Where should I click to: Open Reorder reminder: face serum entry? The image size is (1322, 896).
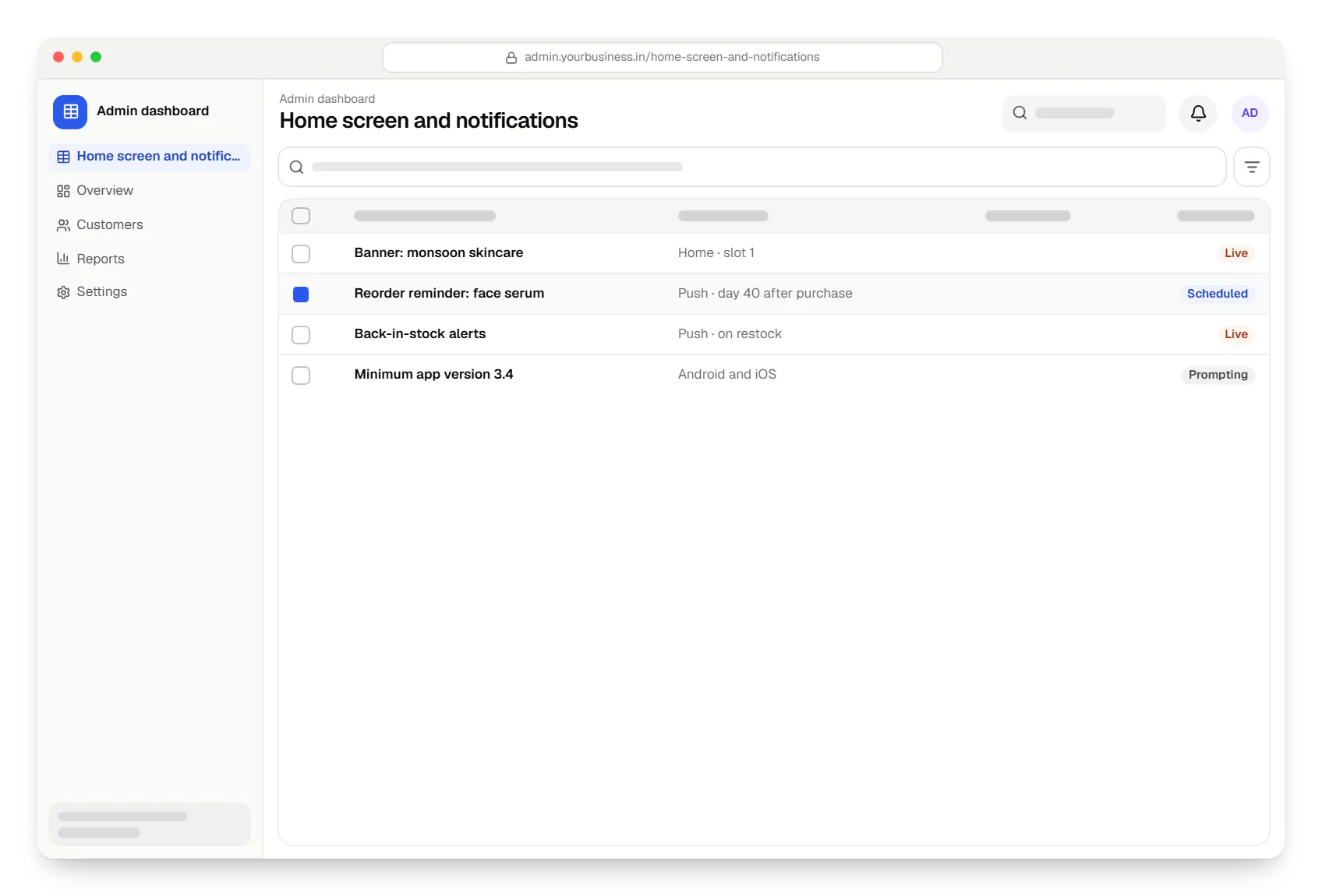coord(449,294)
